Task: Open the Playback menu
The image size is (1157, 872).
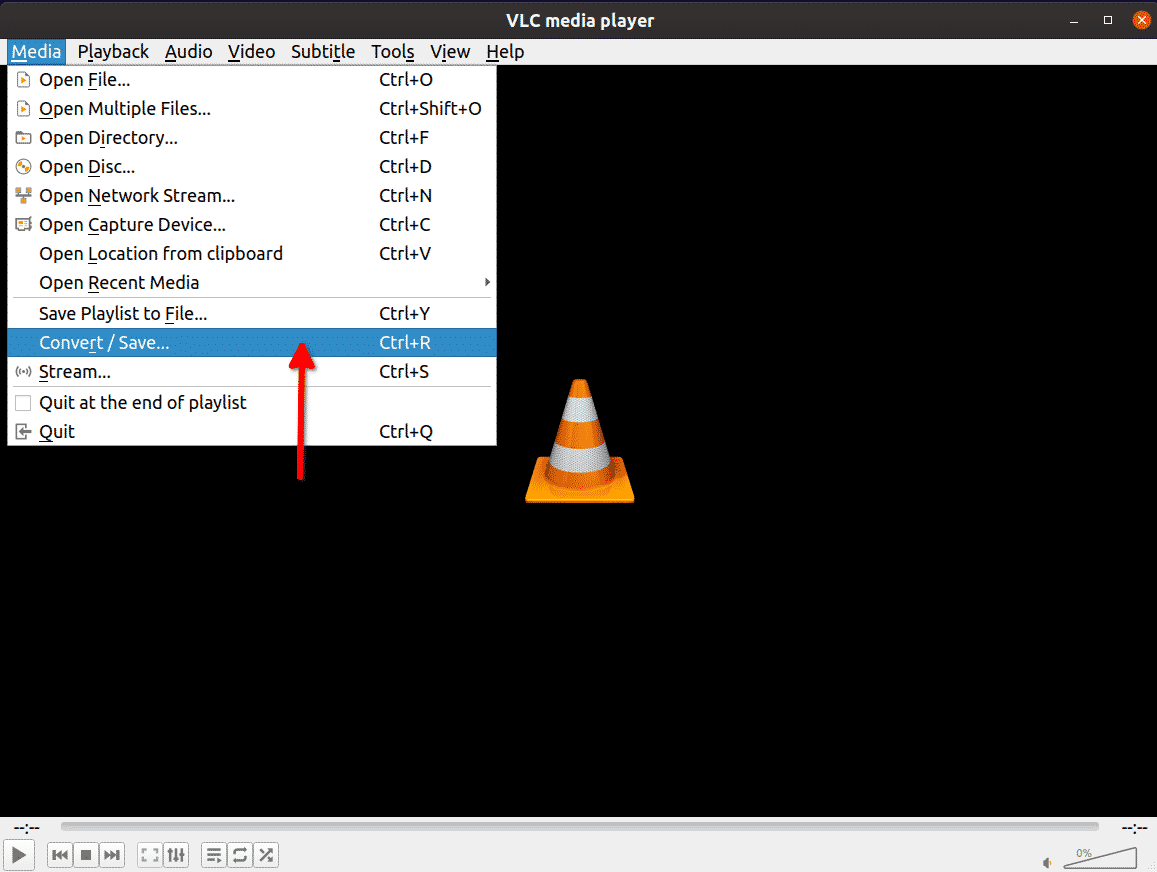Action: 113,52
